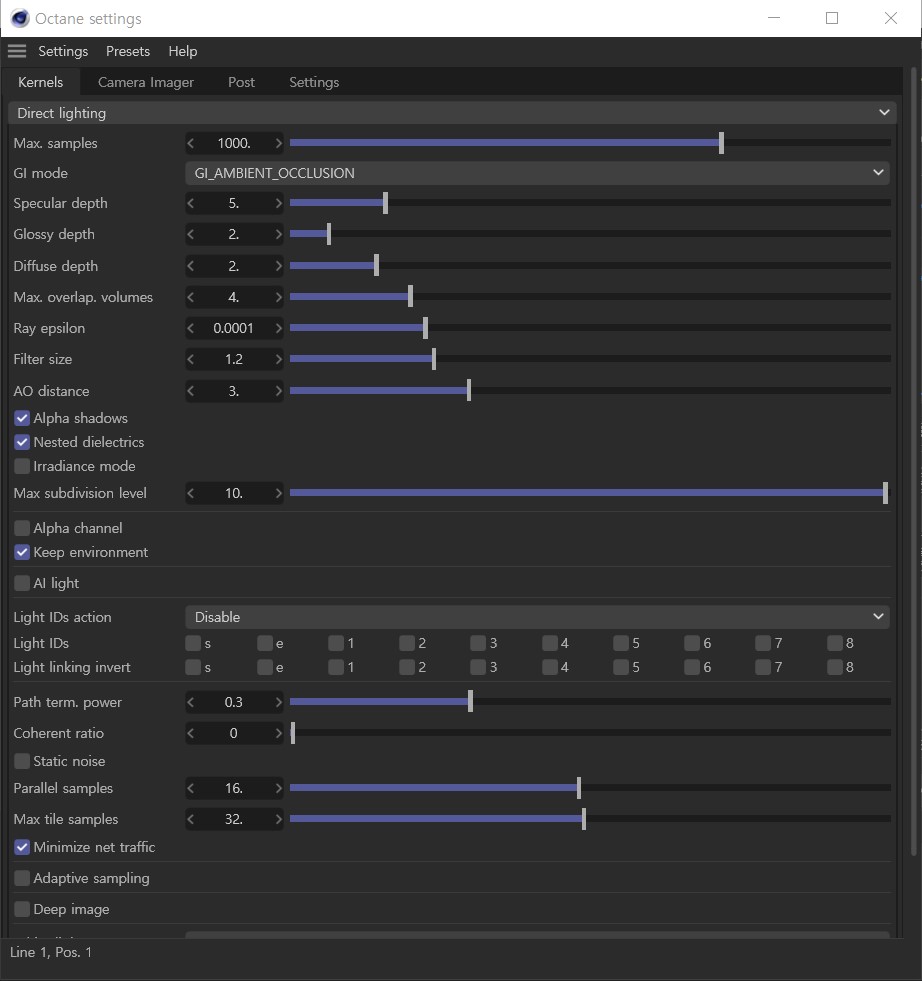
Task: Switch to the Settings tab
Action: (314, 82)
